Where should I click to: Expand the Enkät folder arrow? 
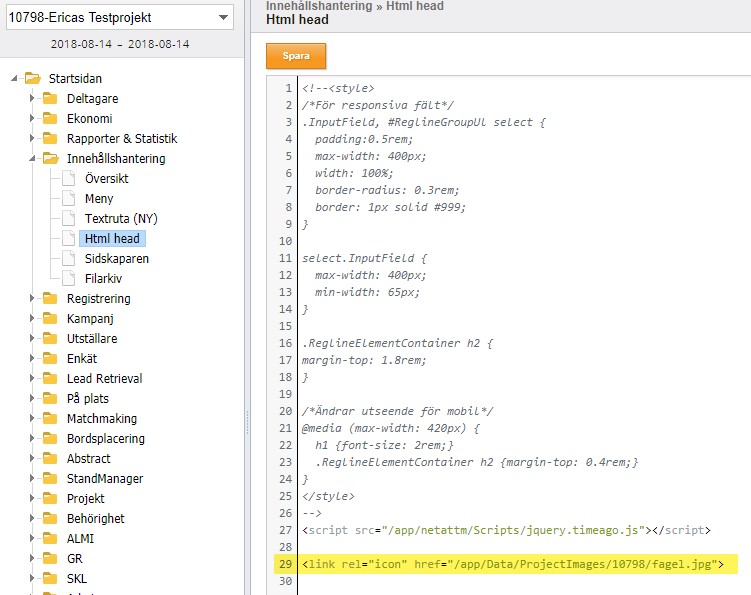[32, 358]
